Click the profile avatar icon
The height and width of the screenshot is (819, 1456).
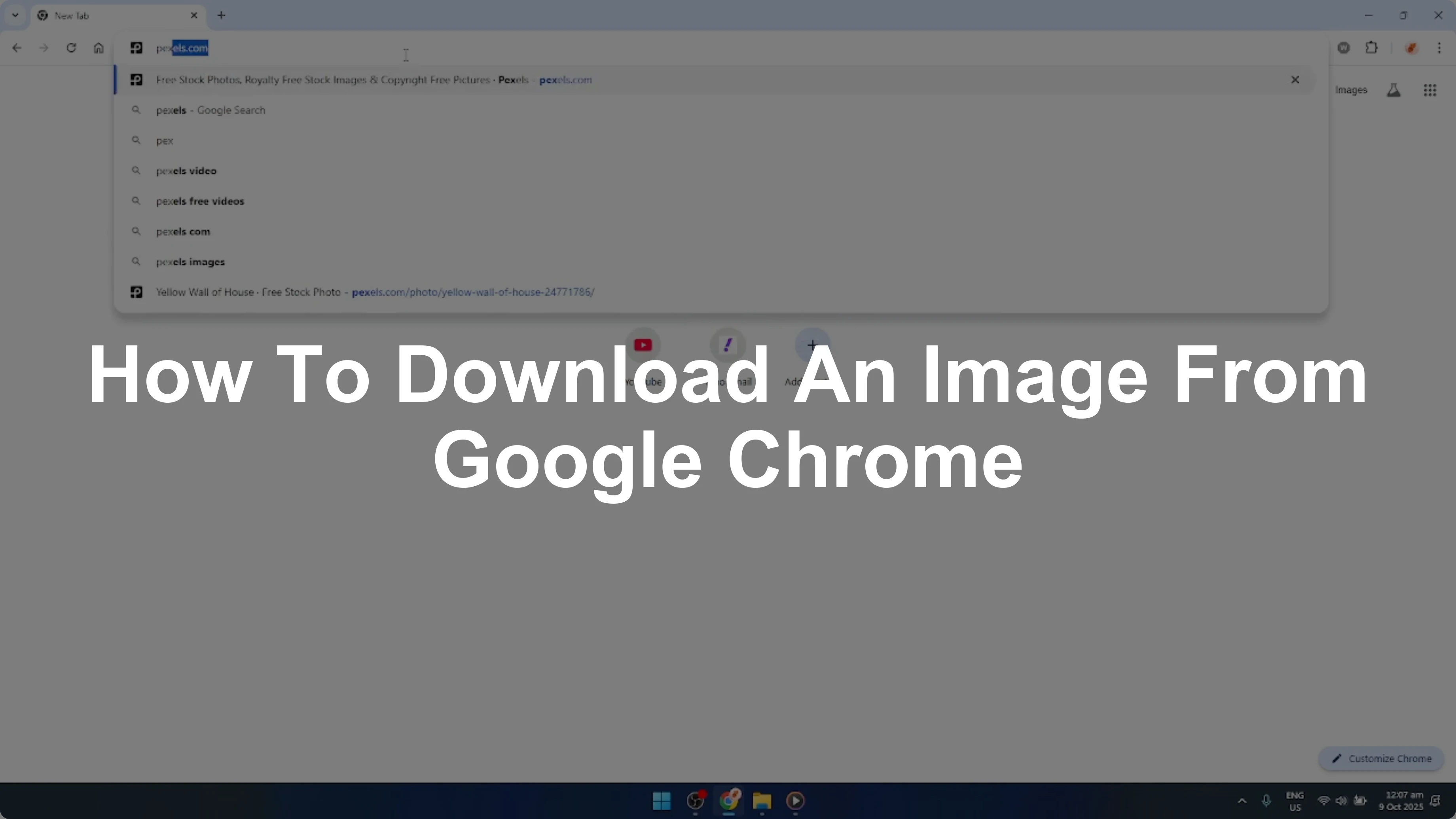pos(1411,48)
